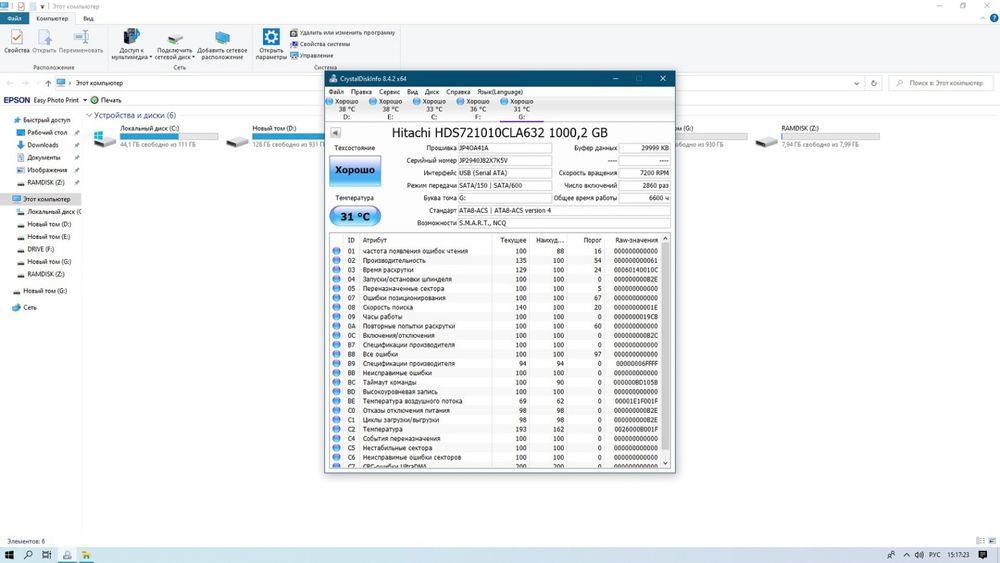This screenshot has height=563, width=1000.
Task: Select drive E: status tab in CrystalDiskInfo
Action: 390,109
